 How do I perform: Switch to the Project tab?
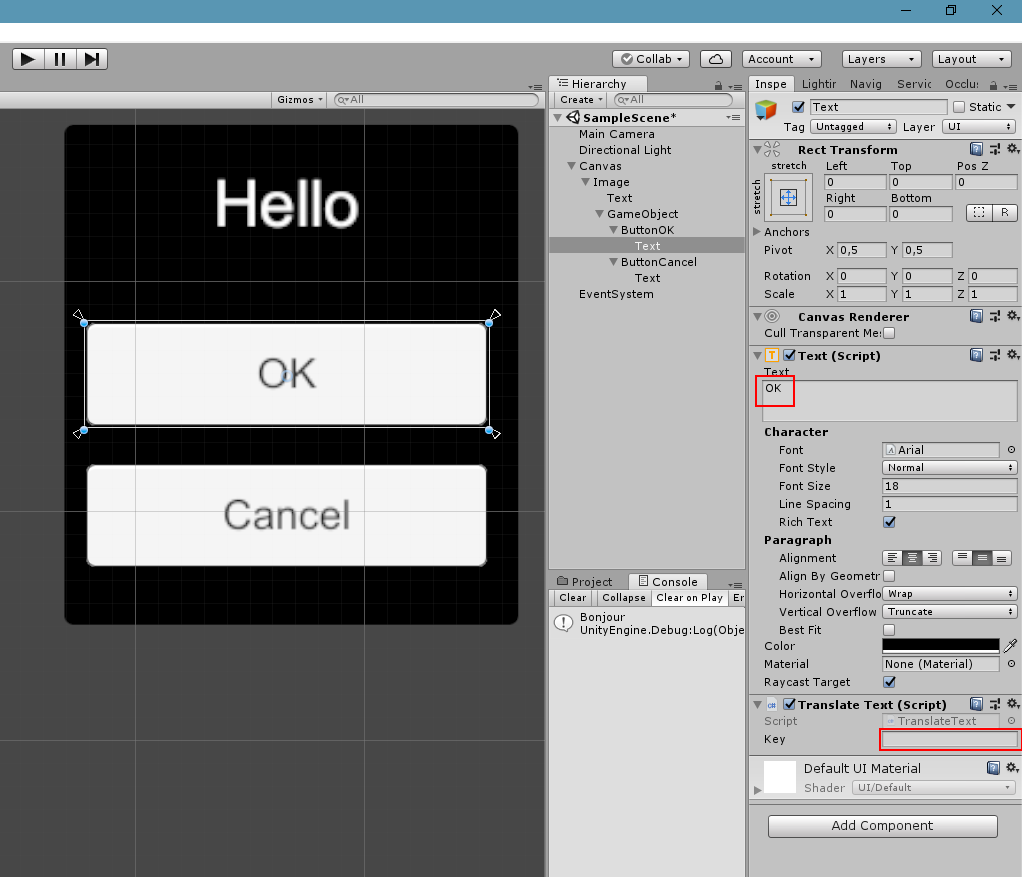click(x=585, y=582)
